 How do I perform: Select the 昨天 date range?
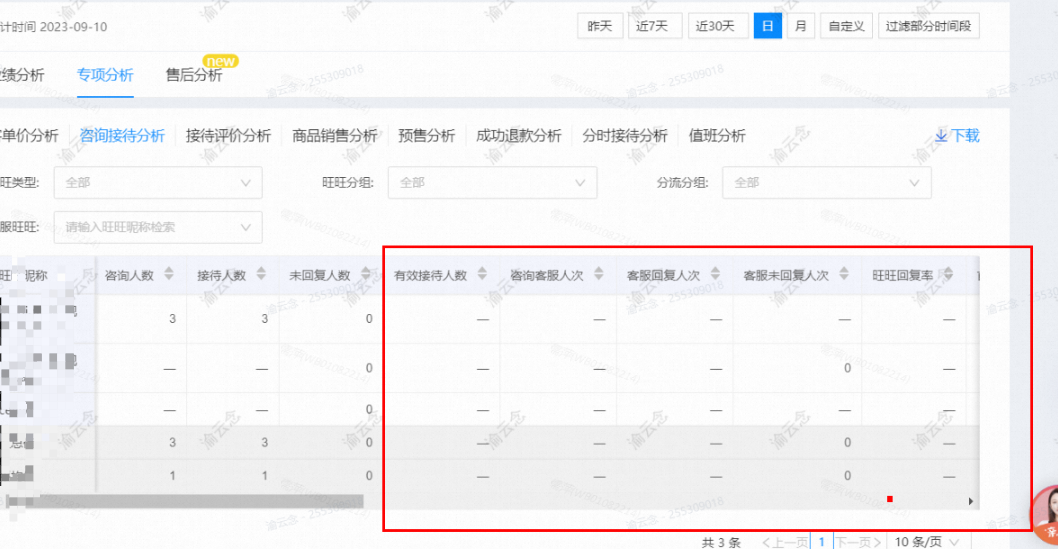click(x=599, y=26)
